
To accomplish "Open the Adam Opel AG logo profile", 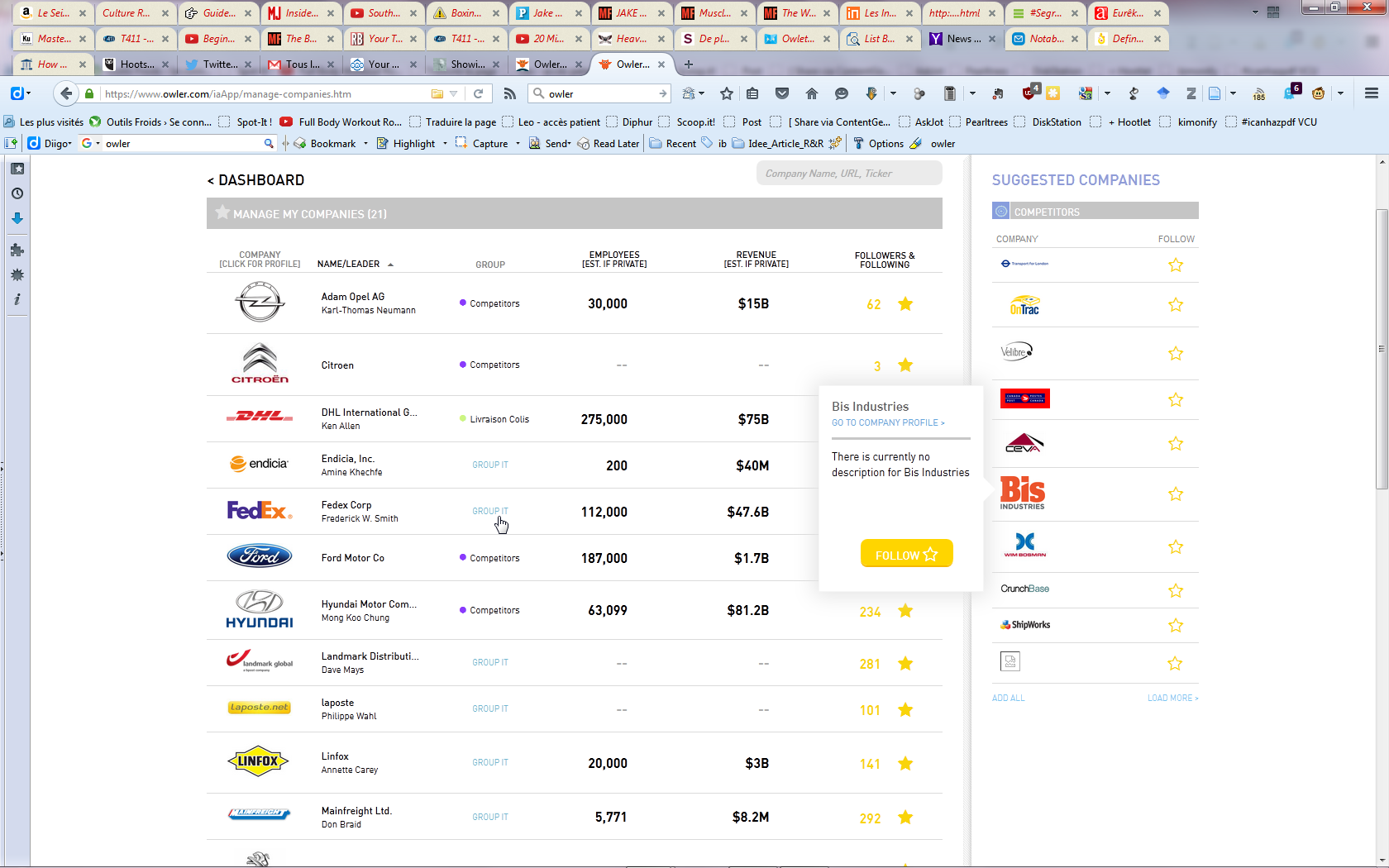I will pyautogui.click(x=260, y=302).
